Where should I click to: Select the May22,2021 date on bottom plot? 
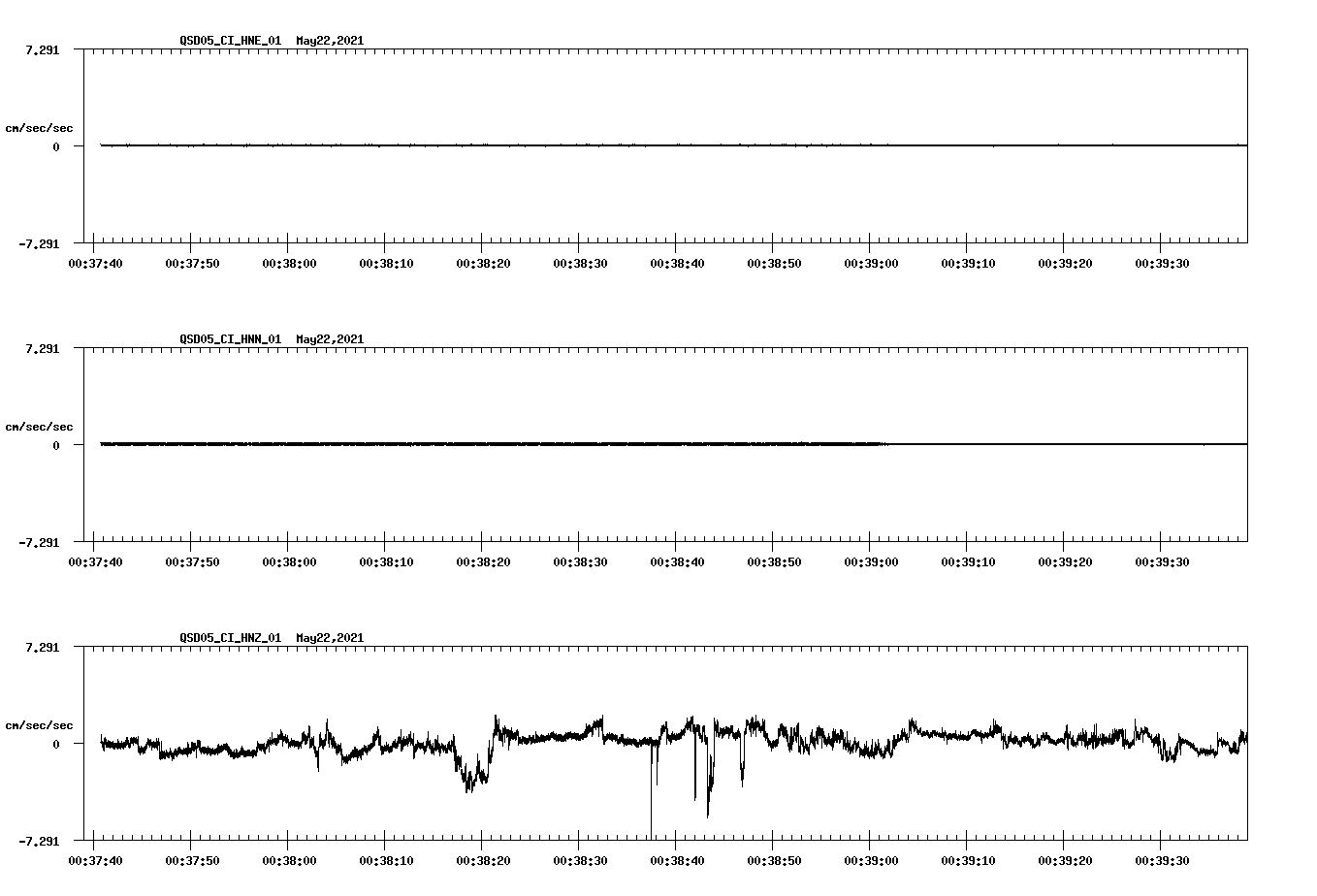[x=329, y=638]
